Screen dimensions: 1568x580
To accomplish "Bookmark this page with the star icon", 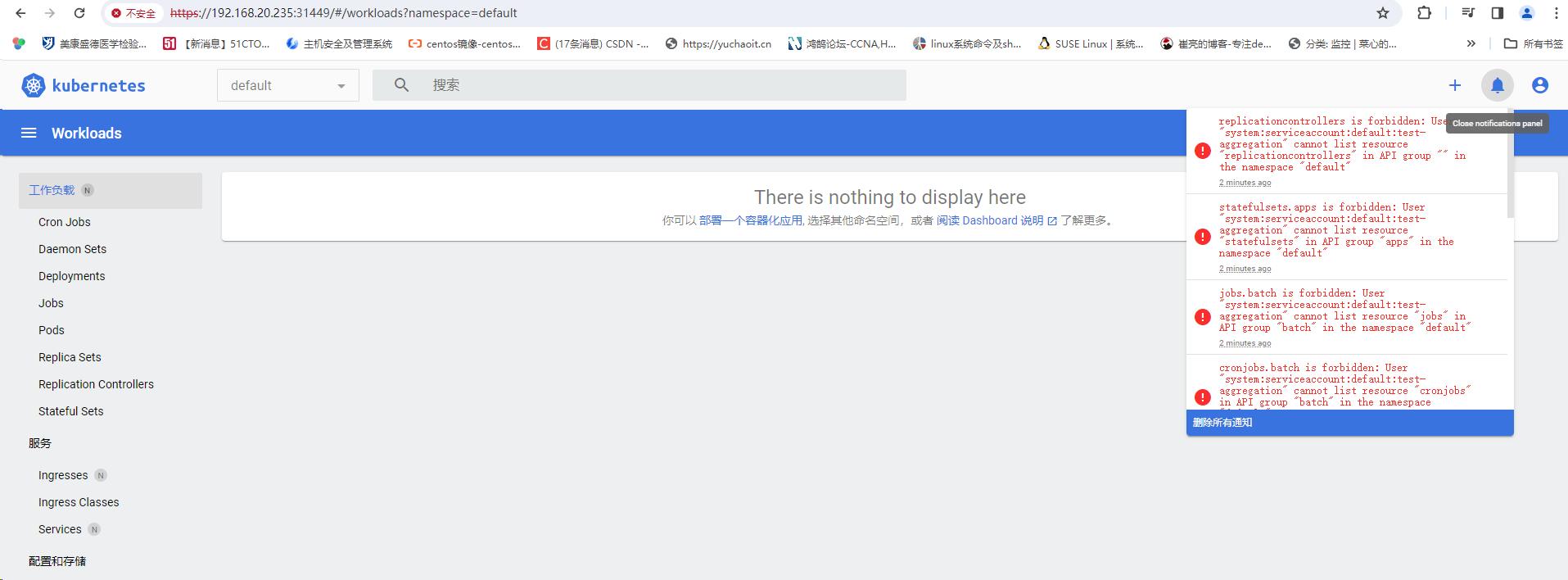I will [1383, 13].
